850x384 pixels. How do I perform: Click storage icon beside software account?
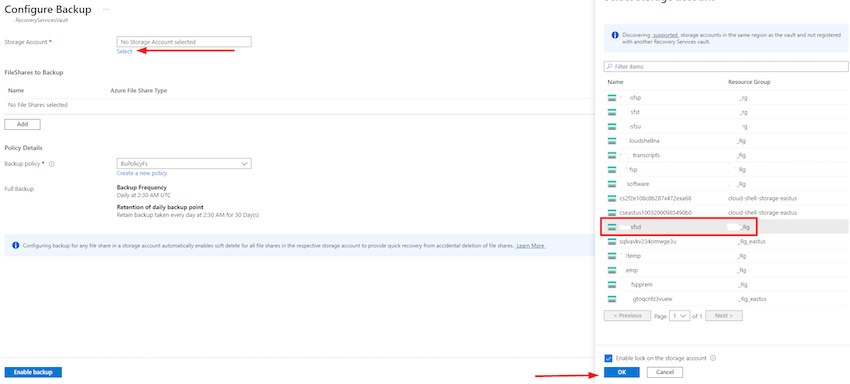pos(612,184)
